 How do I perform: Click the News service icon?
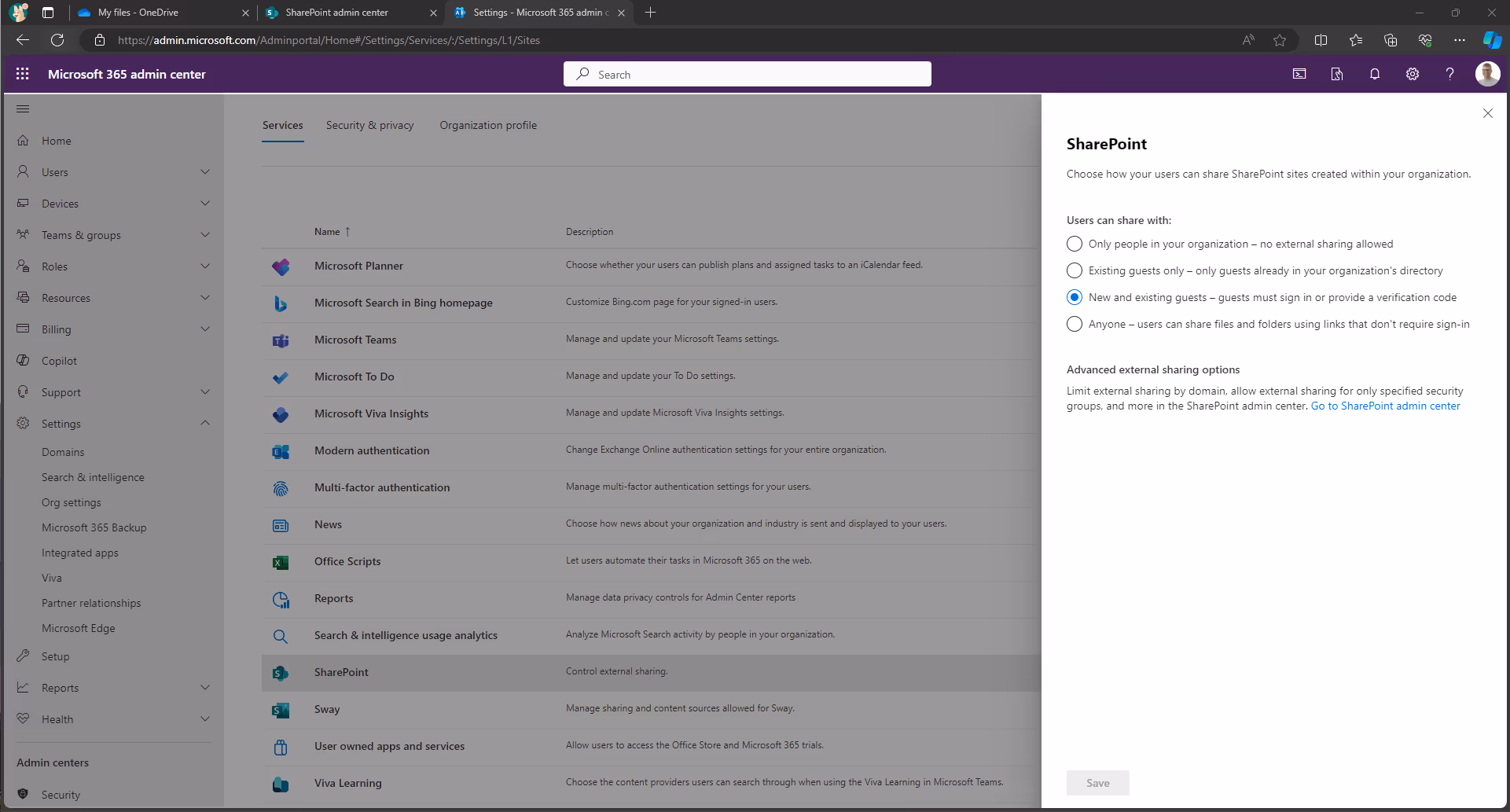coord(281,525)
